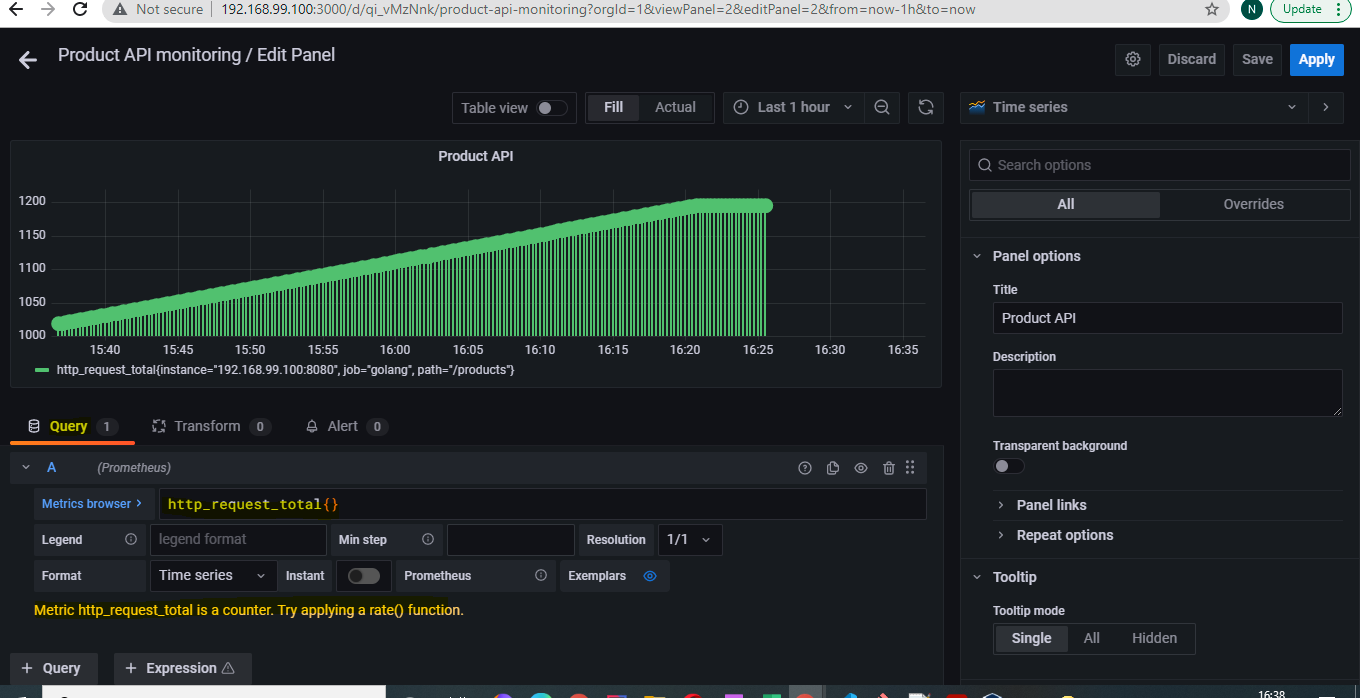Switch to the Transform tab
The height and width of the screenshot is (698, 1360).
[207, 426]
